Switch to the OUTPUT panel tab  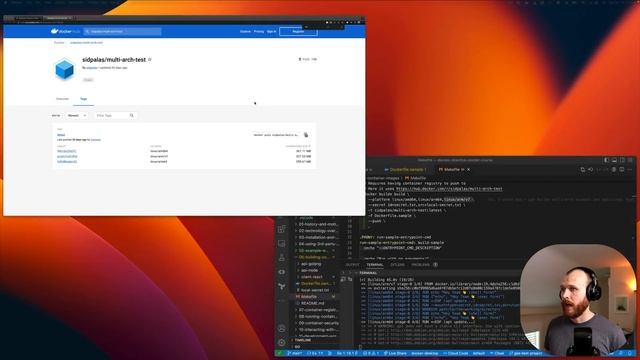click(x=352, y=265)
